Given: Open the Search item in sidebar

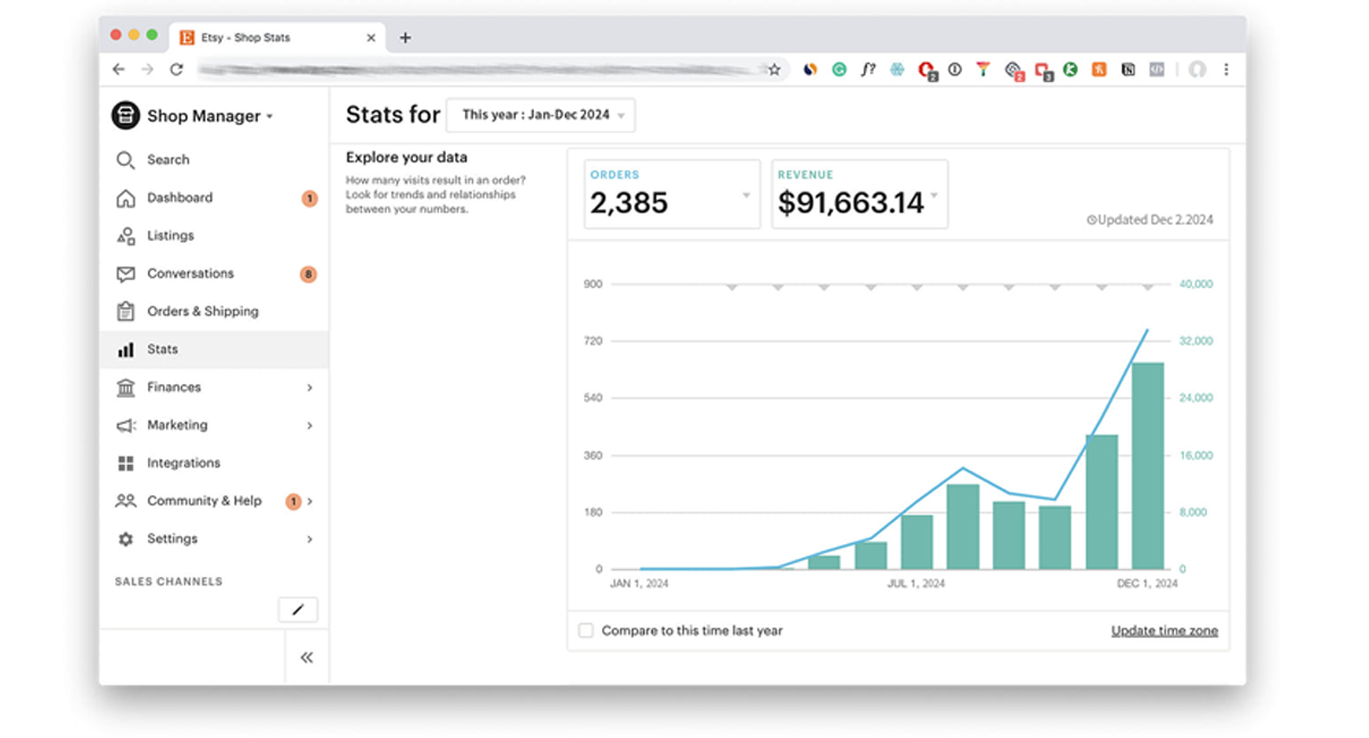Looking at the screenshot, I should pos(168,160).
